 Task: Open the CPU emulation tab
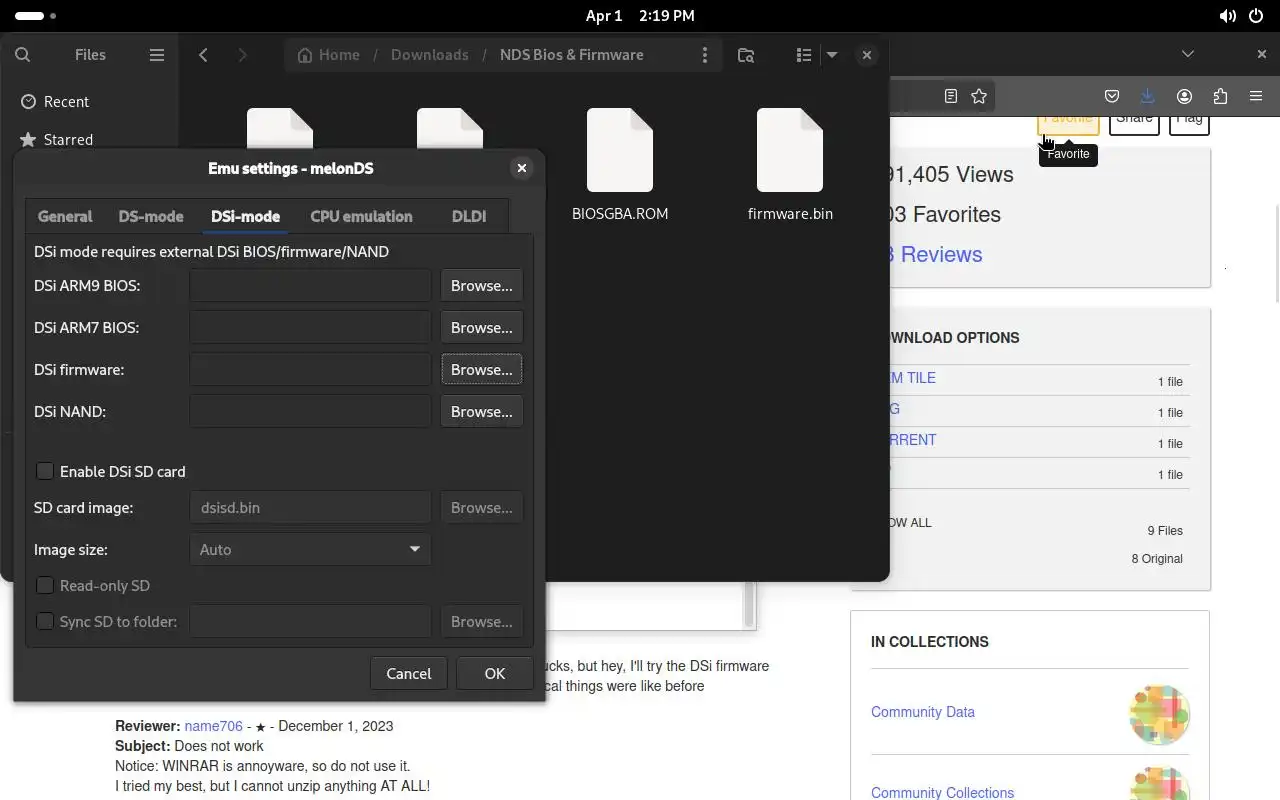coord(361,216)
